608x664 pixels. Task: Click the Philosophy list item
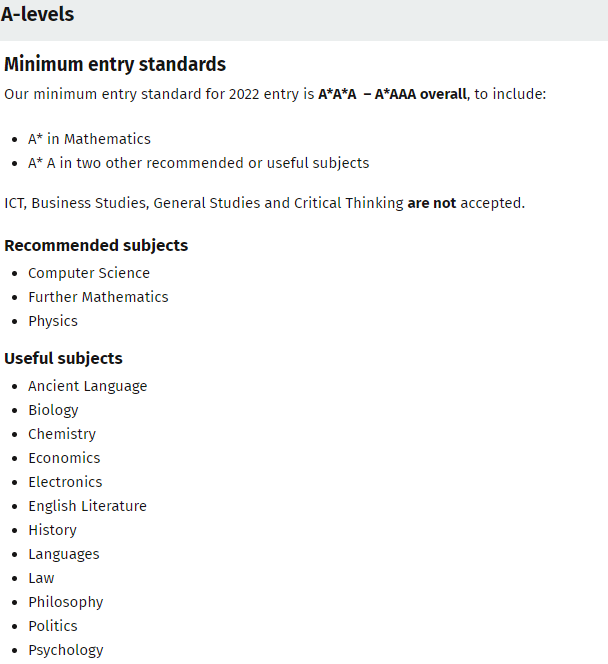coord(66,602)
